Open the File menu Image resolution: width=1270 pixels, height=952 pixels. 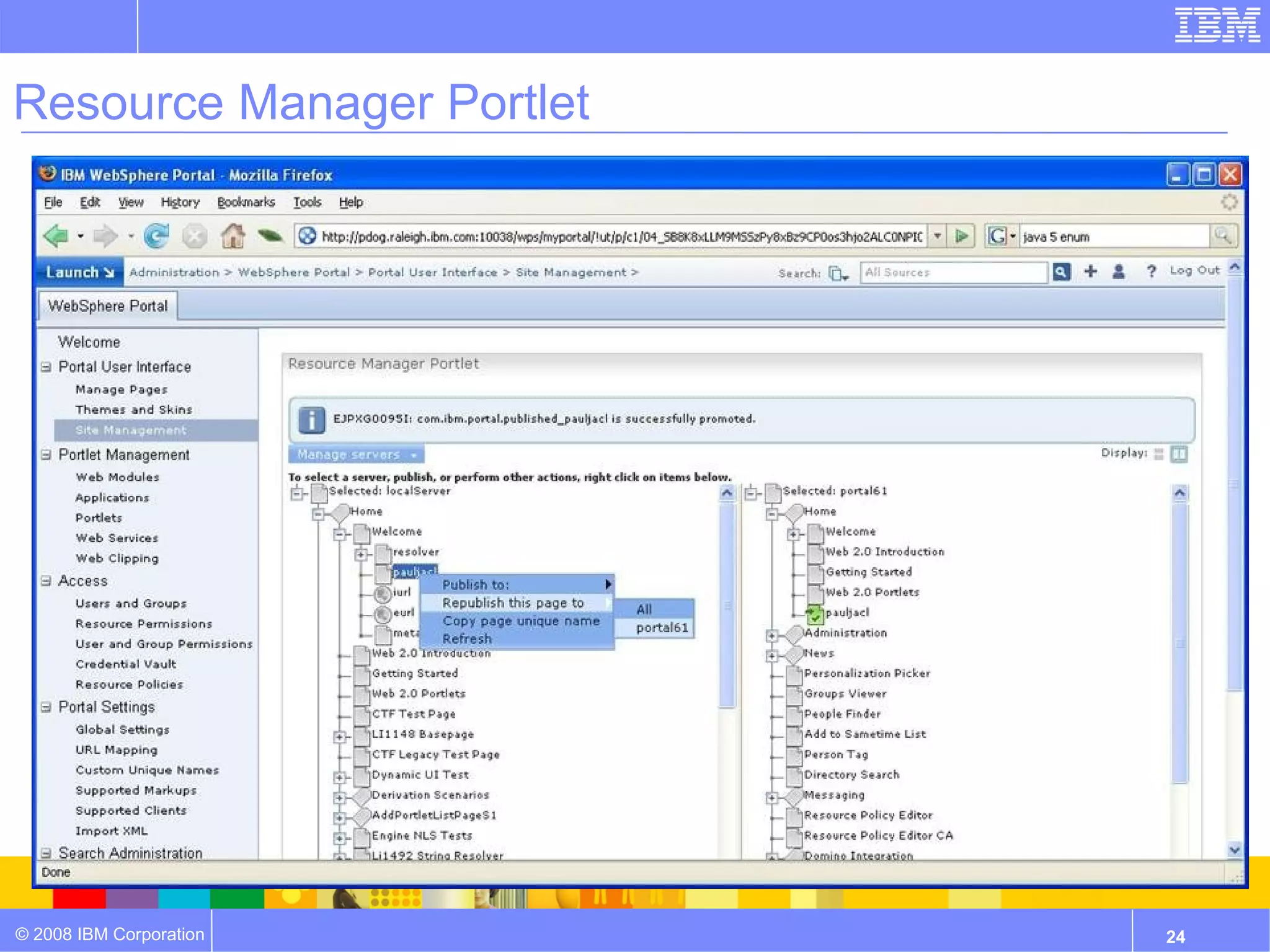53,202
